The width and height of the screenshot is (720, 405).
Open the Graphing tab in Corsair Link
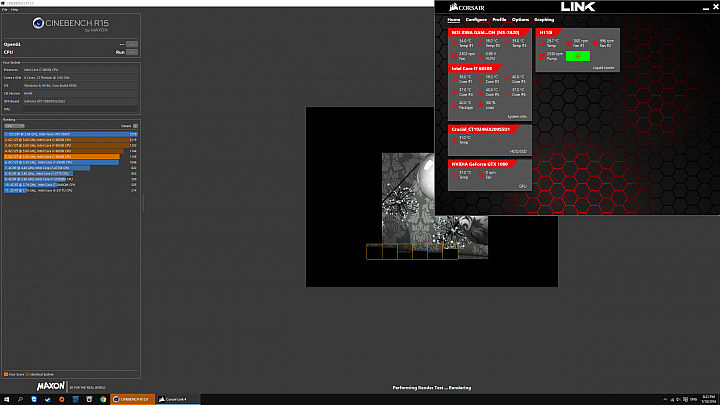tap(544, 20)
